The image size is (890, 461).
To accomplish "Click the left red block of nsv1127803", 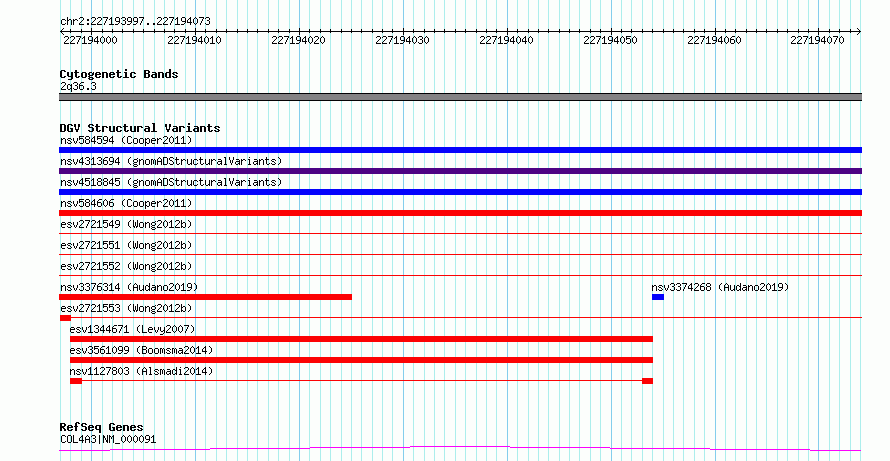I will (x=76, y=381).
